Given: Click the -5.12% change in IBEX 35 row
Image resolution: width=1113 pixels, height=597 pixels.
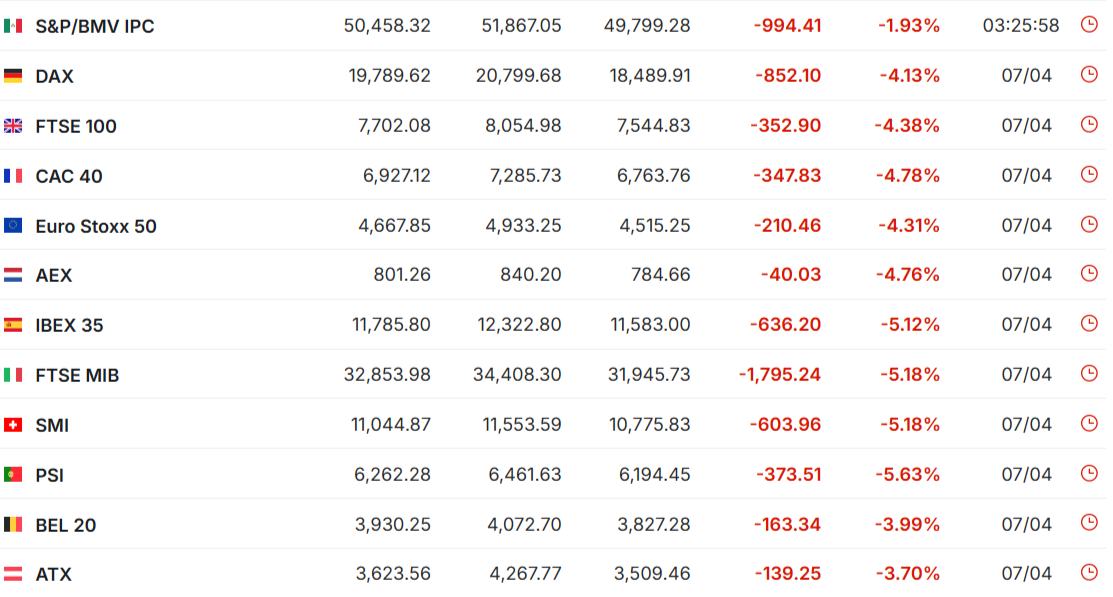Looking at the screenshot, I should 910,324.
